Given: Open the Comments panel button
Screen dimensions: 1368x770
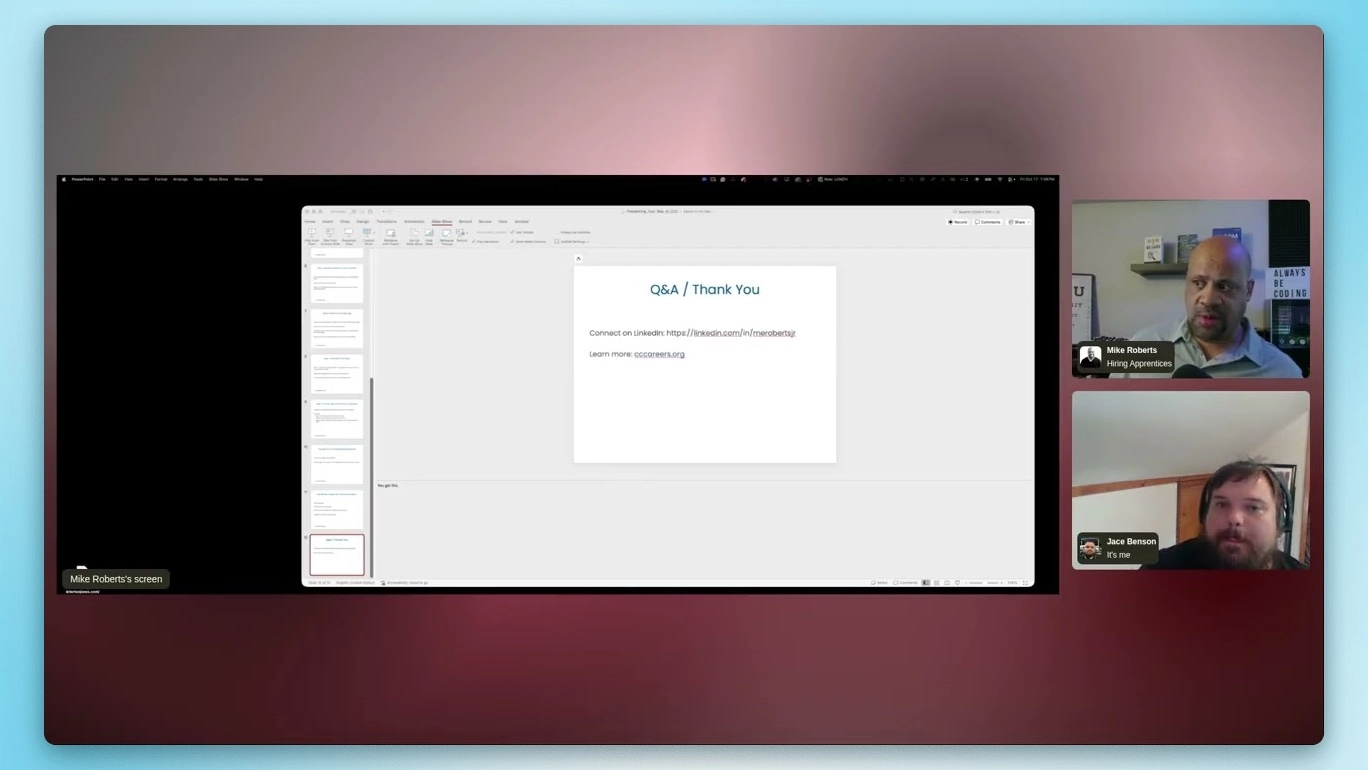Looking at the screenshot, I should 989,221.
